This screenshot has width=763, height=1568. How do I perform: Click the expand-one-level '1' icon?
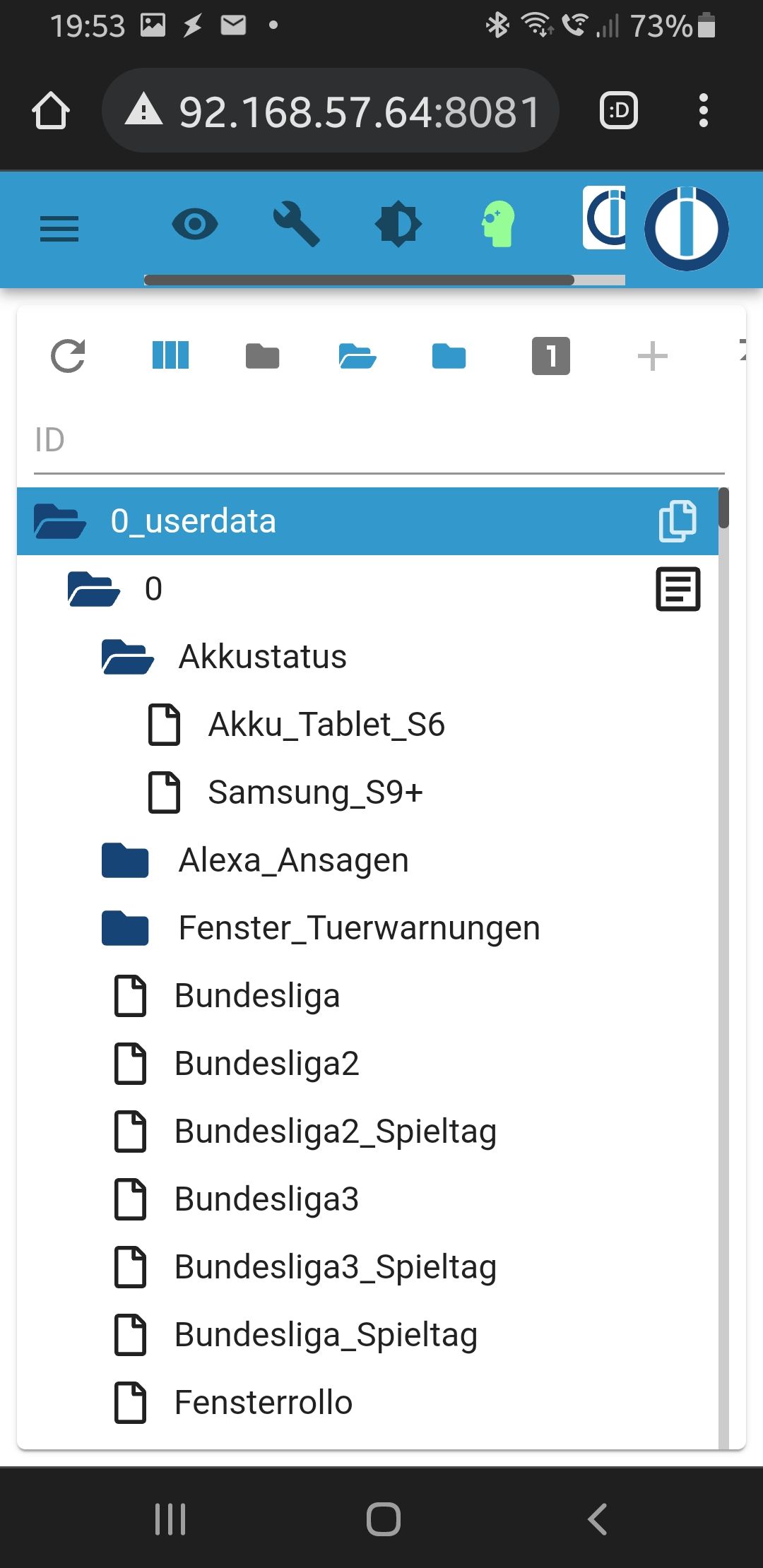point(551,356)
